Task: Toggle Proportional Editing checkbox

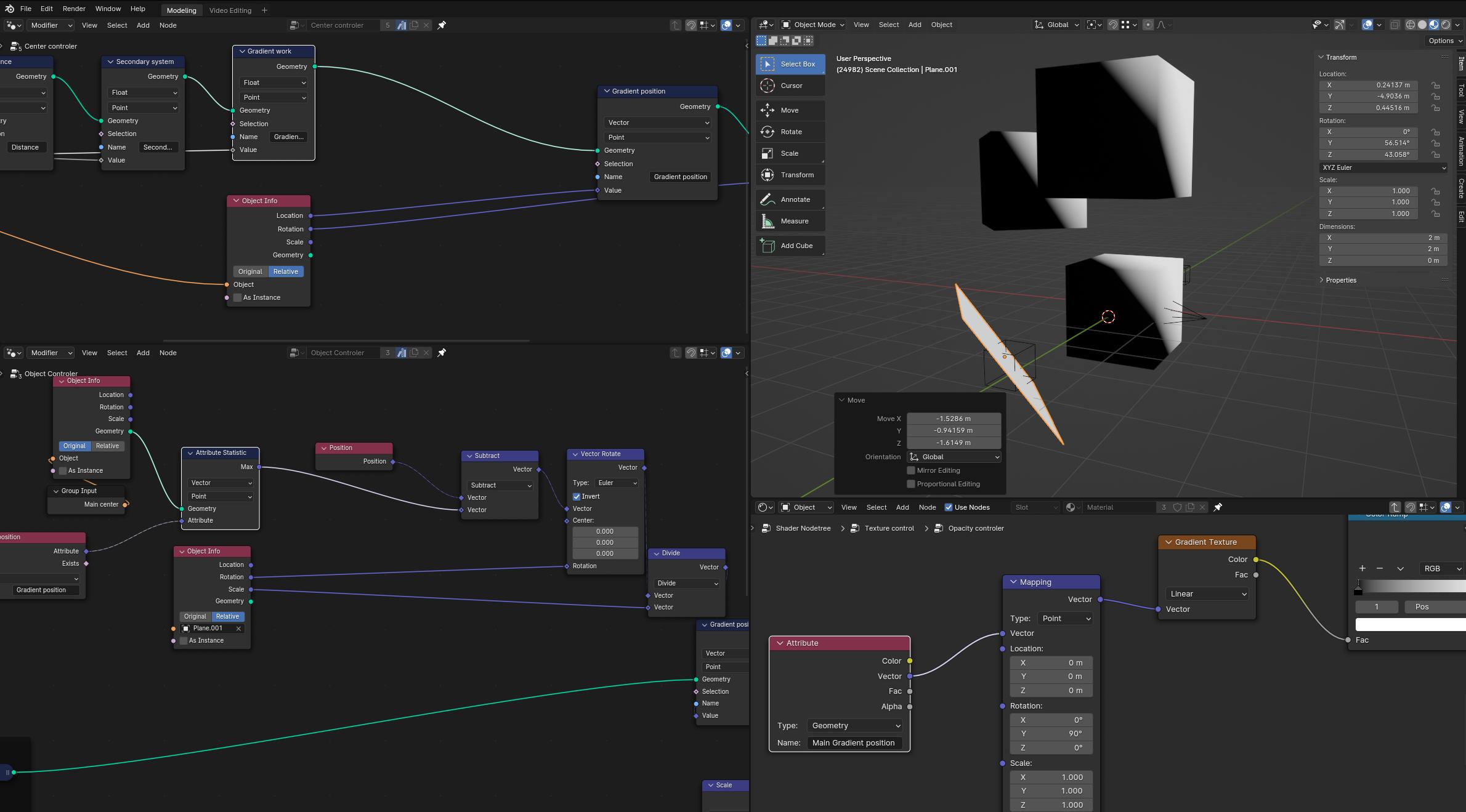Action: pyautogui.click(x=909, y=485)
